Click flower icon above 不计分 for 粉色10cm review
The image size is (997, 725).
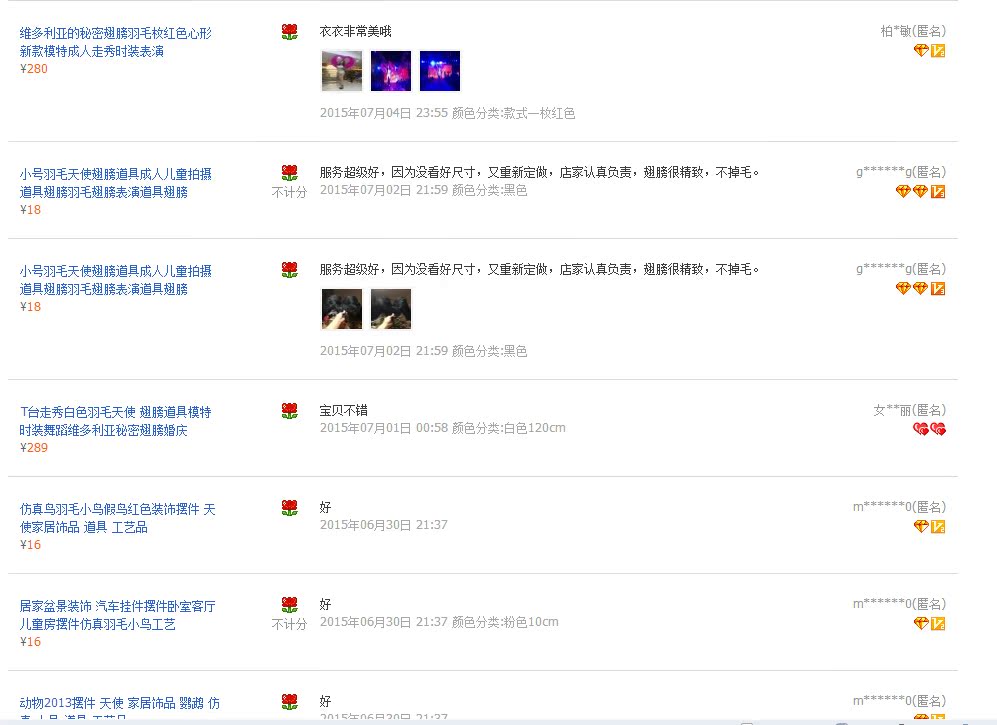[x=289, y=605]
